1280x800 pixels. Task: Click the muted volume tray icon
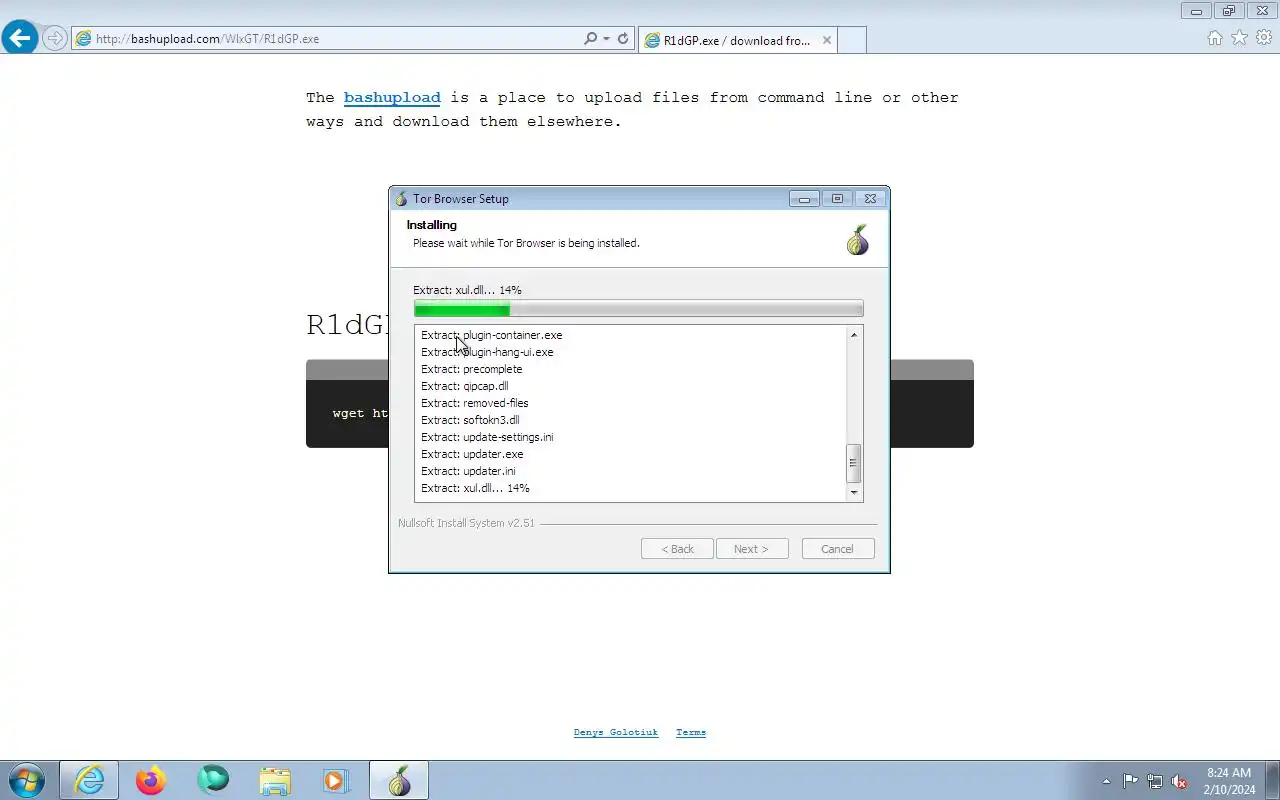(x=1179, y=781)
